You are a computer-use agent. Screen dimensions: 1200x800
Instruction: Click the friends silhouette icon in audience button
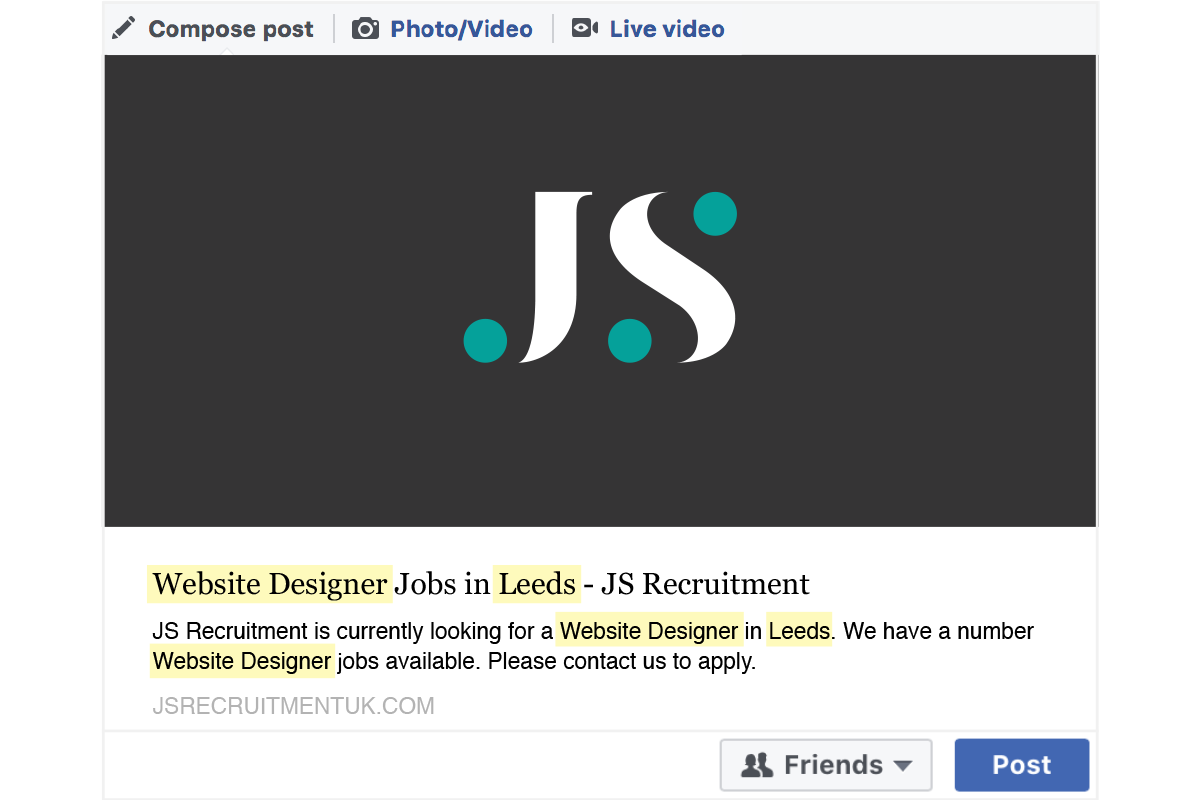757,765
